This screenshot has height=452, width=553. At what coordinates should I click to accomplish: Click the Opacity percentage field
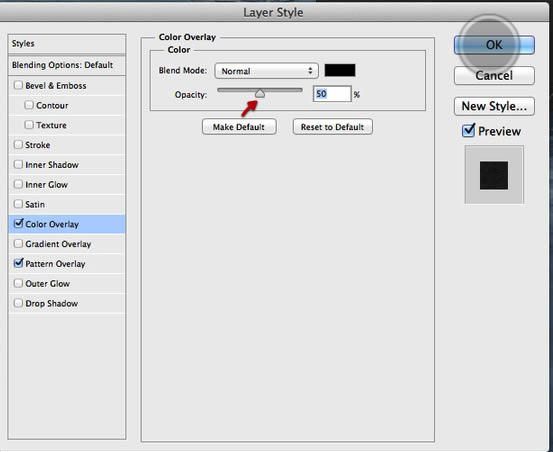click(x=332, y=94)
